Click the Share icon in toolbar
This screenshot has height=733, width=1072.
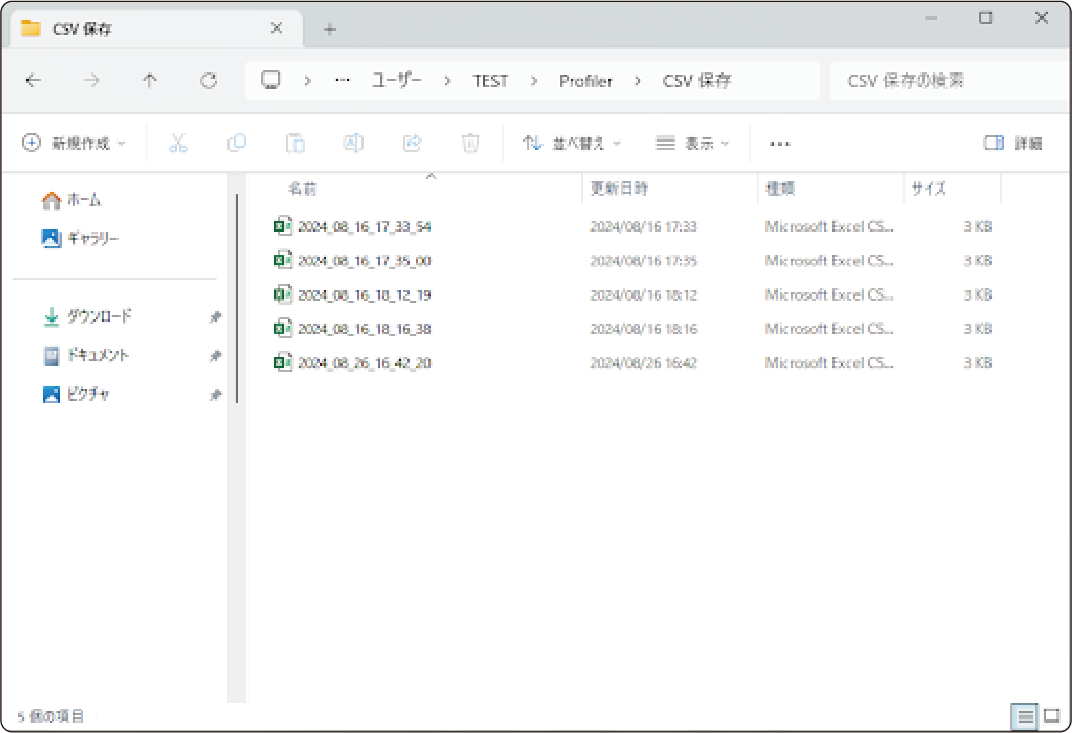point(412,143)
